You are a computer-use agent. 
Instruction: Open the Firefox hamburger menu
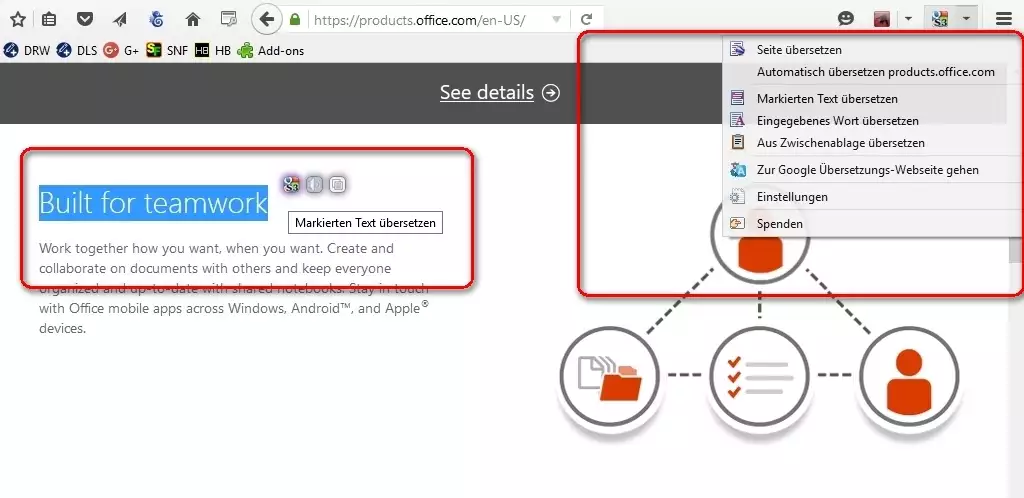[1003, 19]
